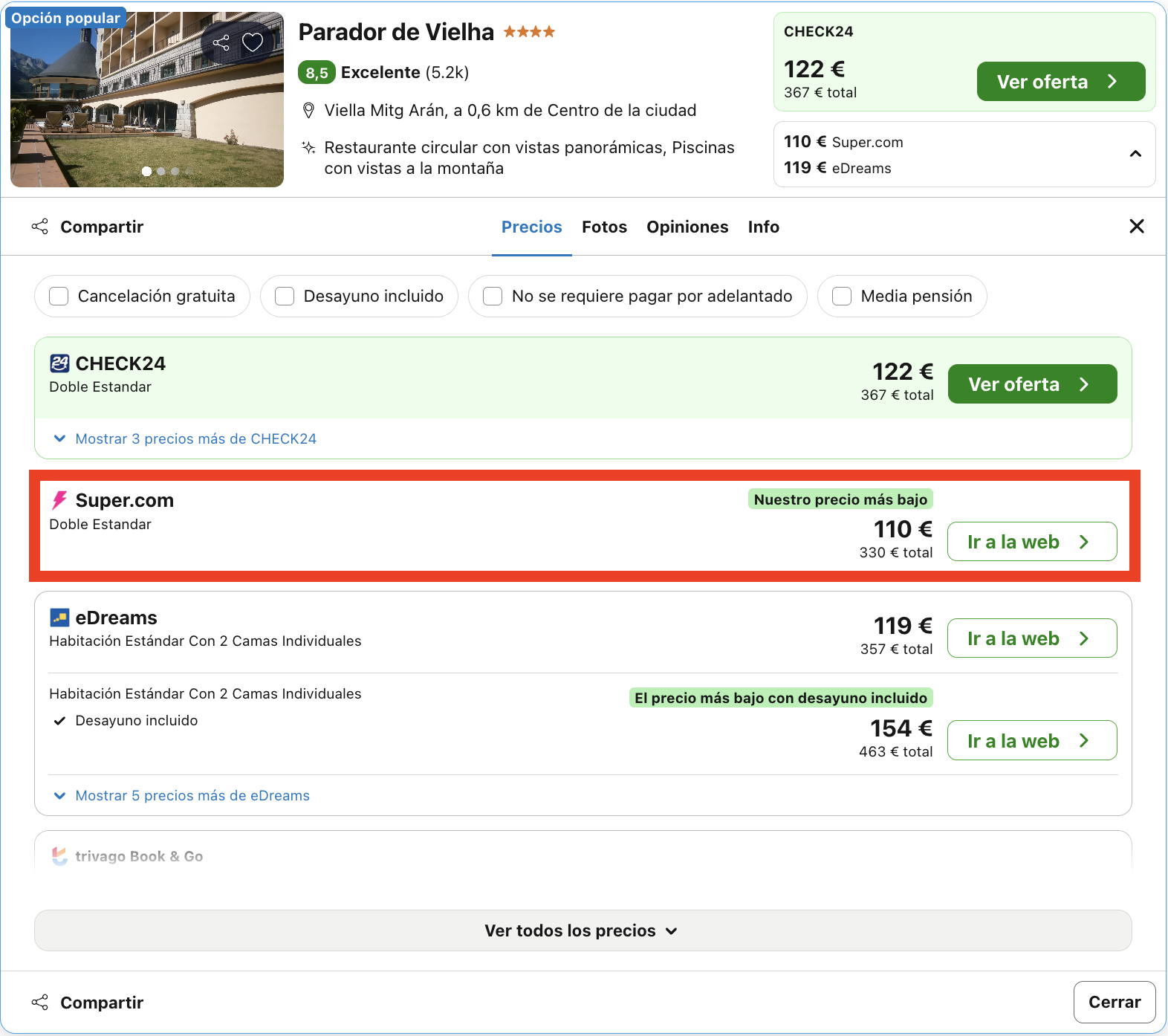Expand Ver todos los precios
This screenshot has width=1168, height=1036.
point(583,930)
